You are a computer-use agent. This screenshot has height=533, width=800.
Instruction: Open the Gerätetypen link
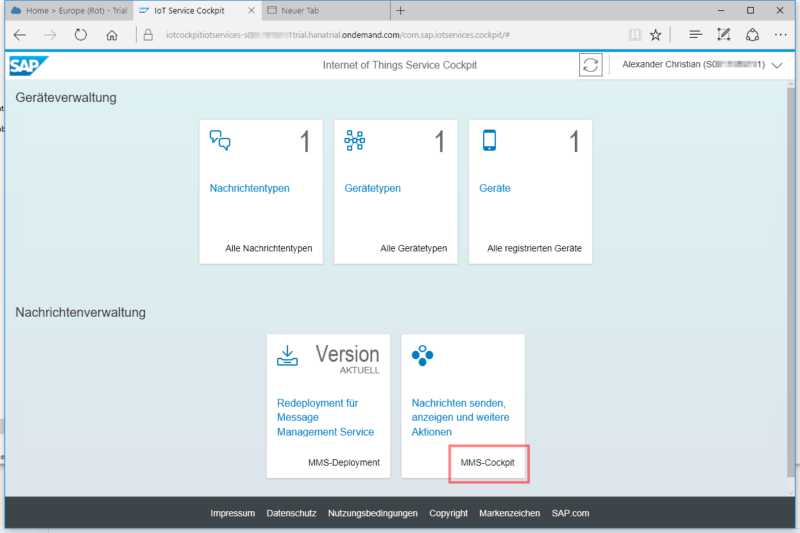point(372,188)
